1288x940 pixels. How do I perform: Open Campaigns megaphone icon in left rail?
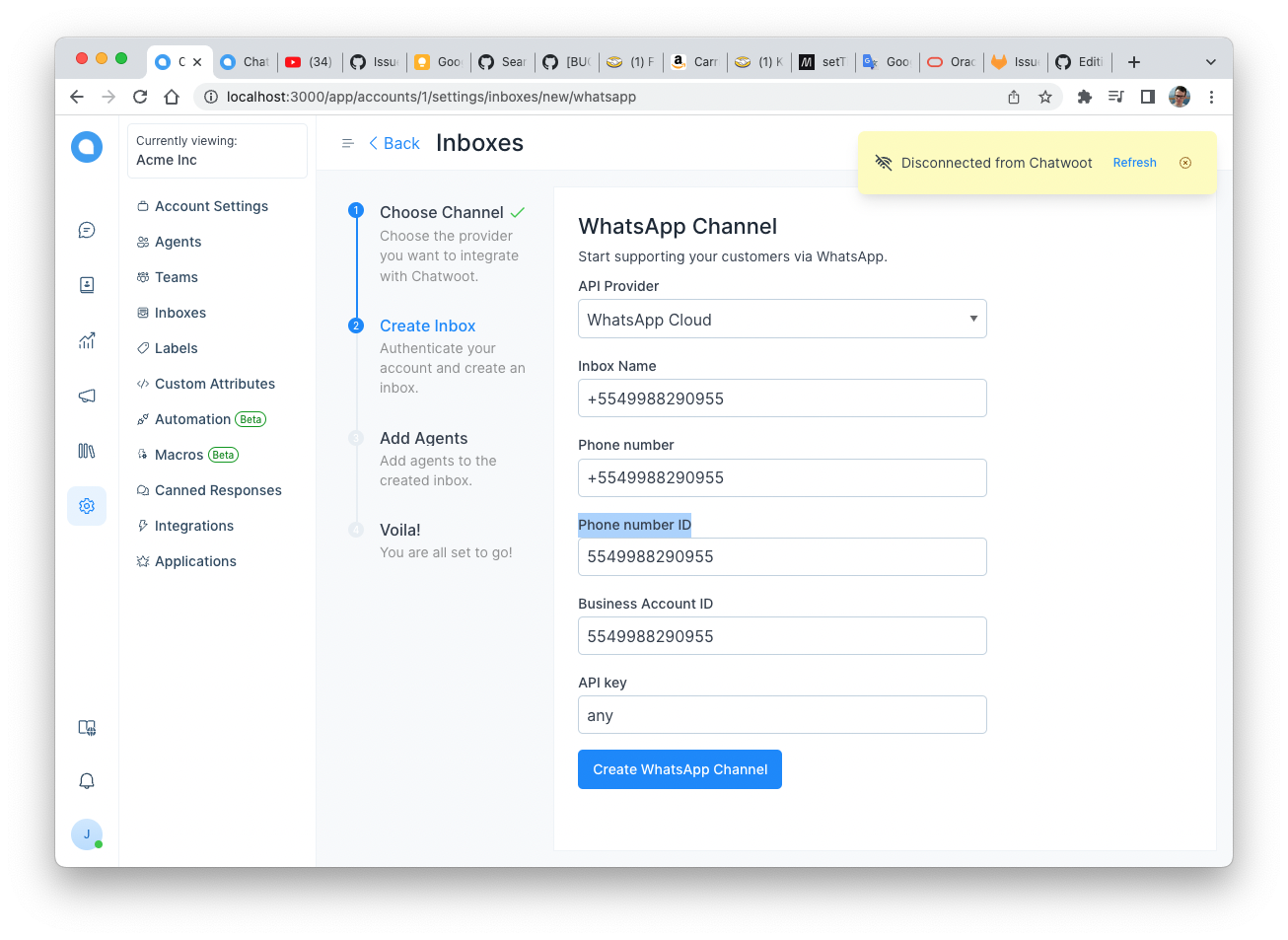point(87,396)
